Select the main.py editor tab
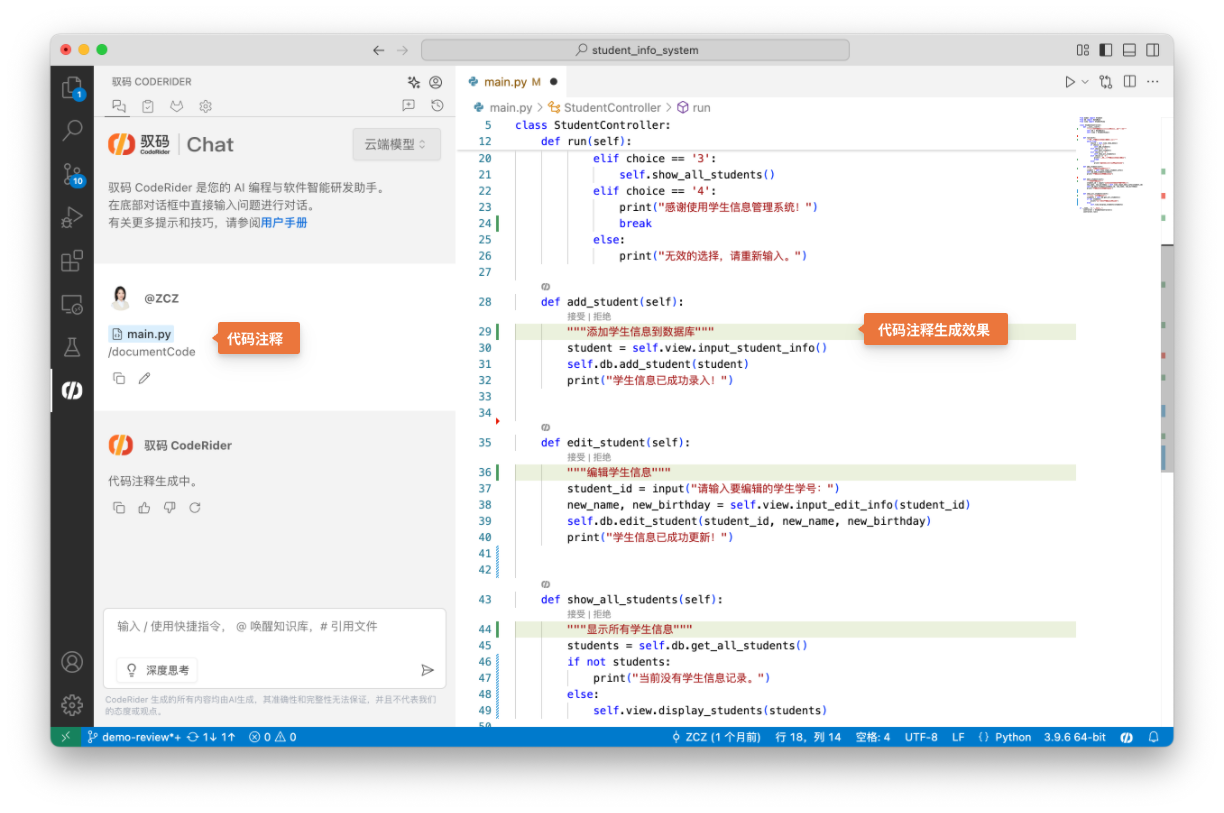 coord(513,82)
